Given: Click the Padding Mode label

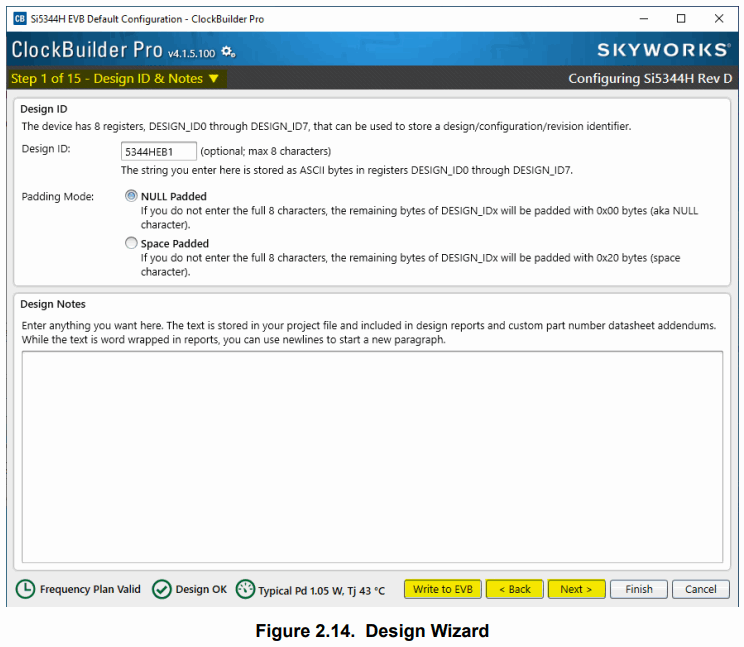Looking at the screenshot, I should click(x=58, y=196).
